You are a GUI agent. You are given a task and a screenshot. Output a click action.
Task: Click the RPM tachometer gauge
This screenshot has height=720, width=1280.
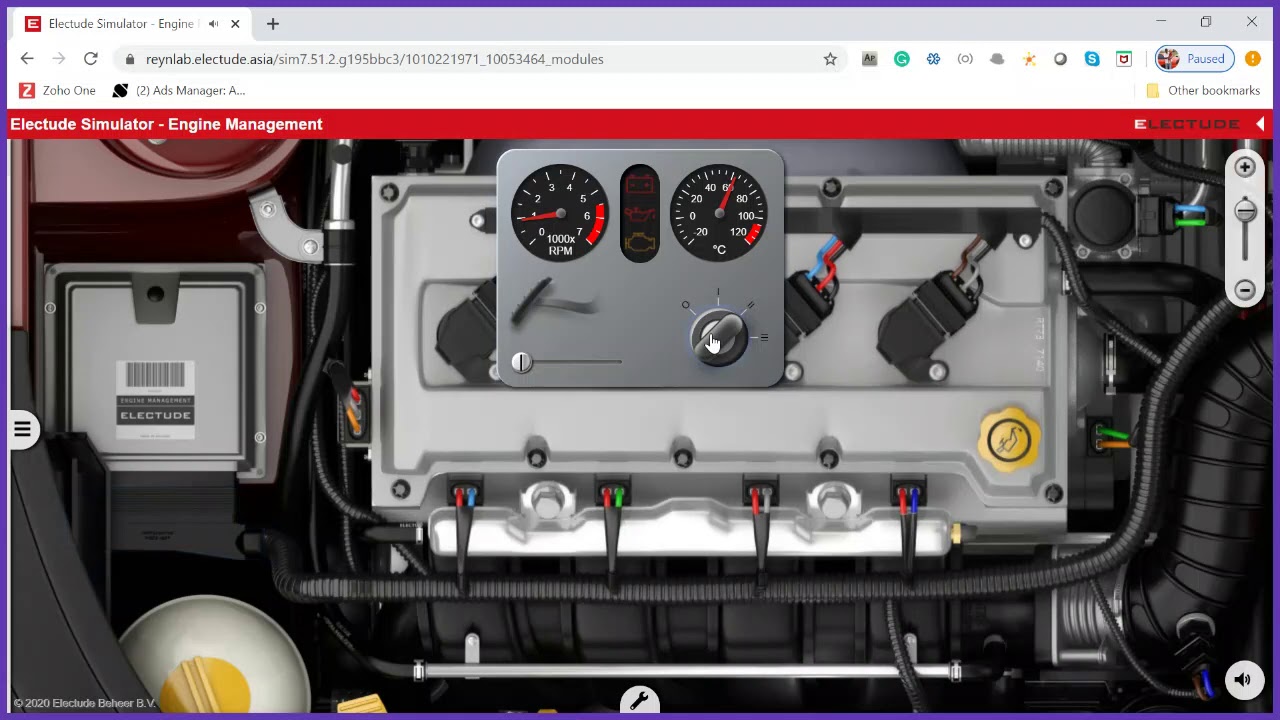coord(560,213)
